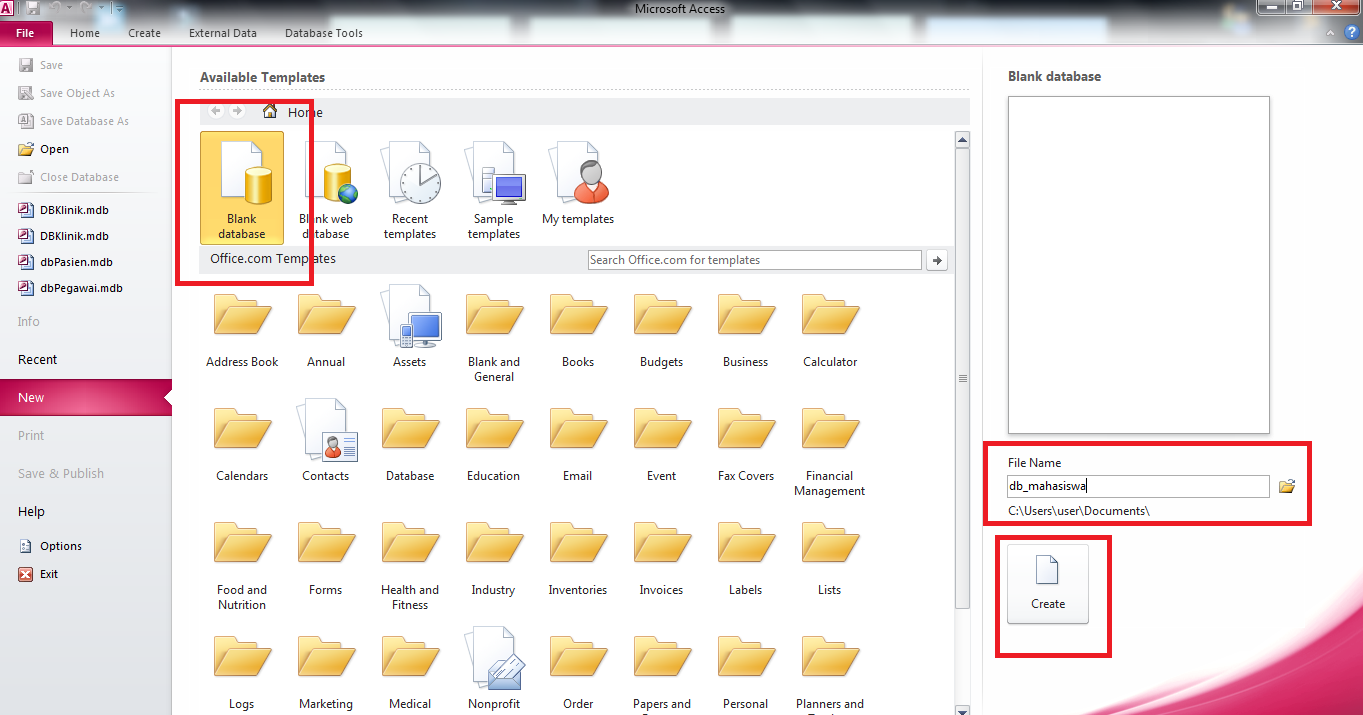
Task: Open recent file dbPasien.mdb
Action: [65, 262]
